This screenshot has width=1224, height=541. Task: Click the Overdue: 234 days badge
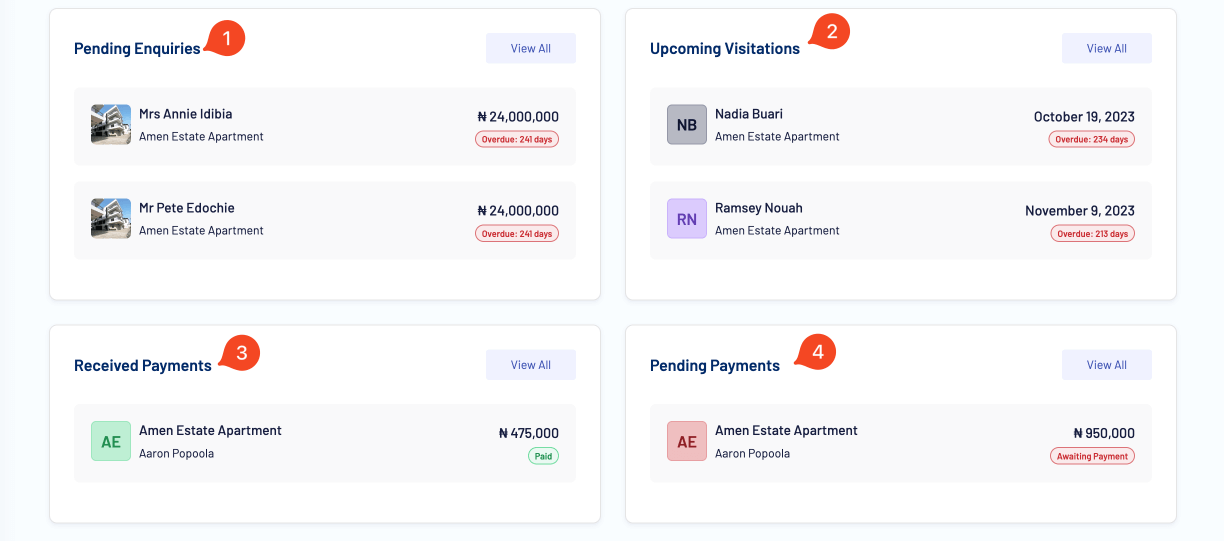pyautogui.click(x=1092, y=139)
